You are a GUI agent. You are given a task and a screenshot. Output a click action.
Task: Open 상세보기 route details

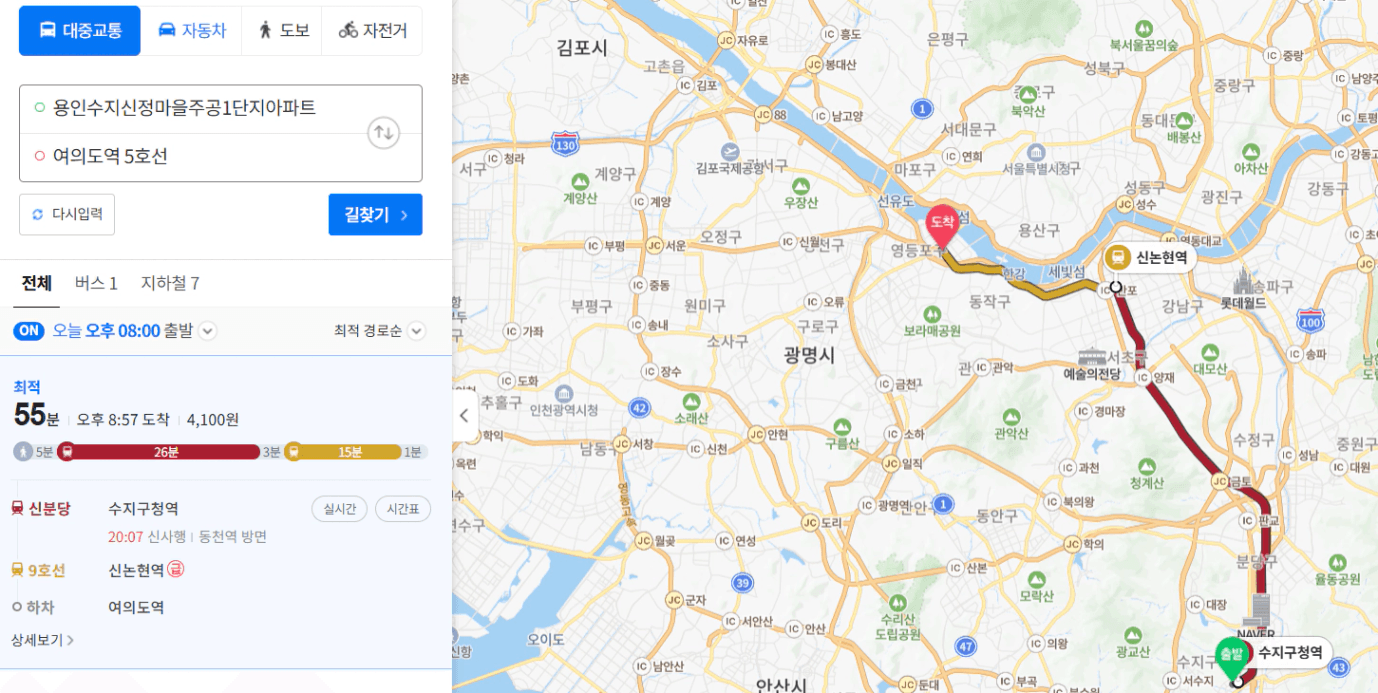pos(42,640)
